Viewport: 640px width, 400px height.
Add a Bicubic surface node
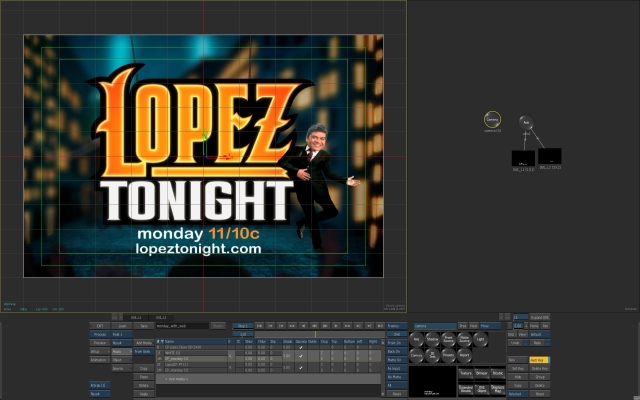click(498, 373)
